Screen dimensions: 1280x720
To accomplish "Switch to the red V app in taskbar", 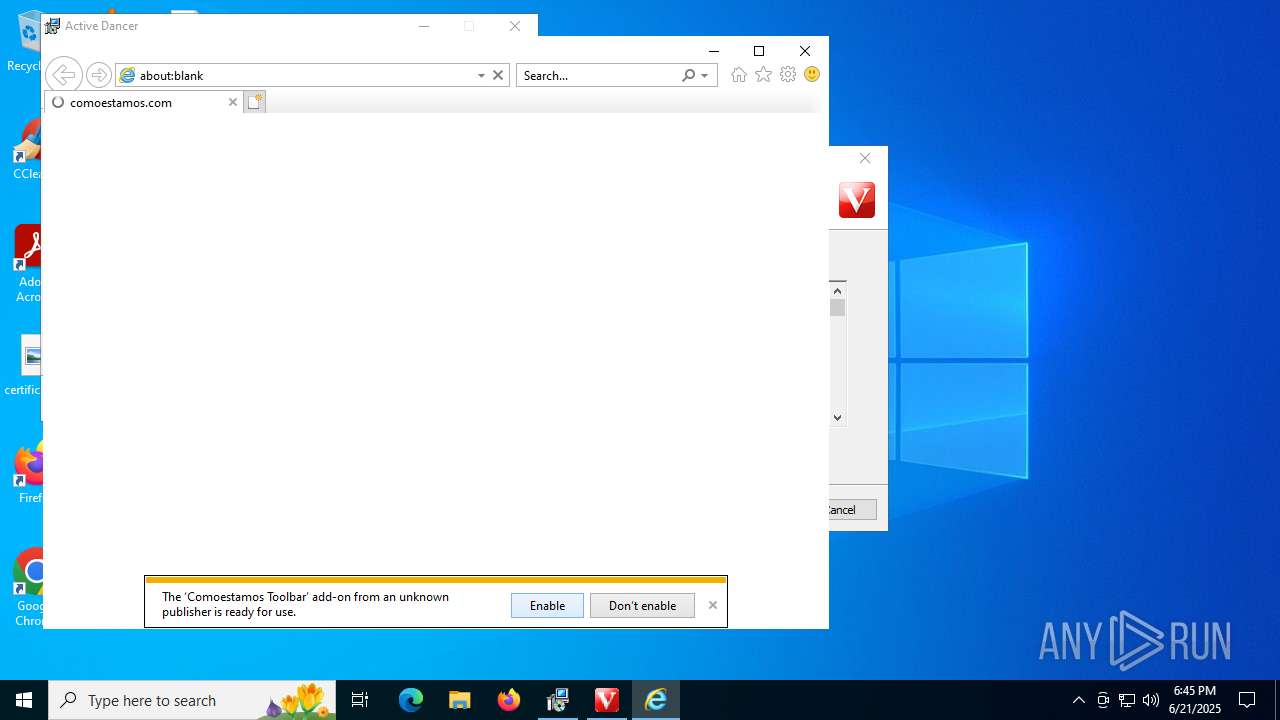I will pyautogui.click(x=607, y=700).
